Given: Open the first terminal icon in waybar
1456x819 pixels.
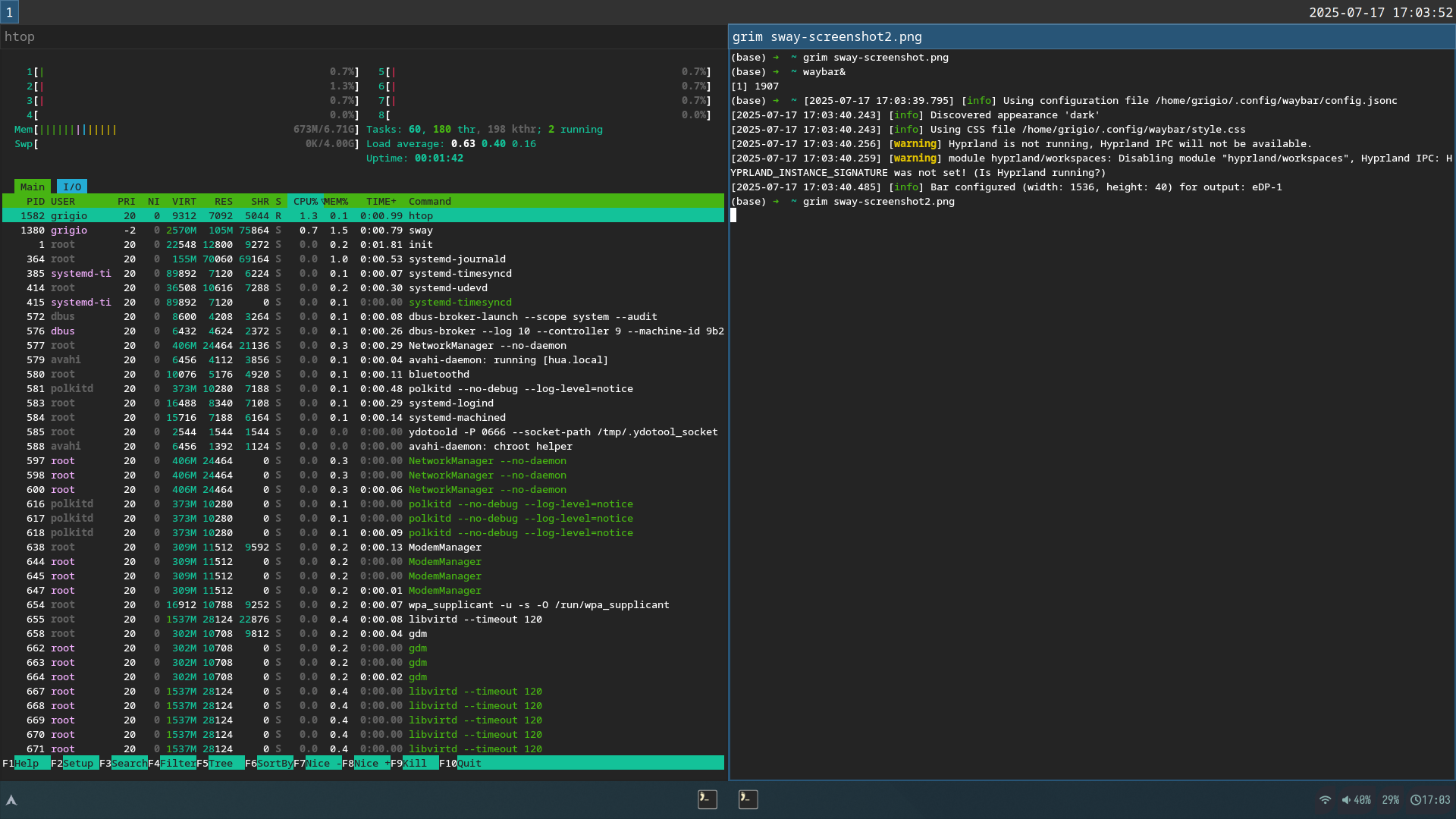Looking at the screenshot, I should tap(707, 799).
